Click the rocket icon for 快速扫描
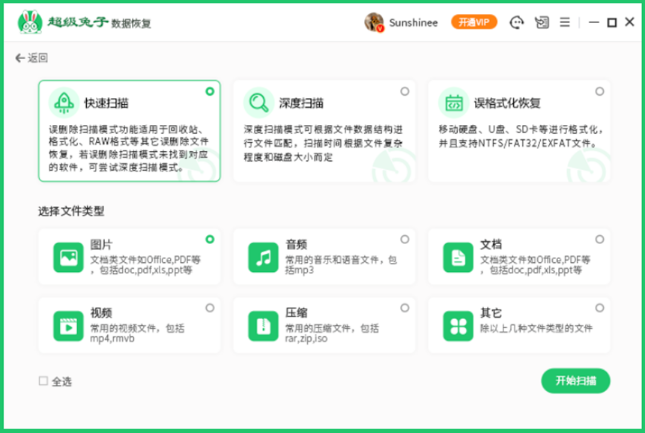This screenshot has height=433, width=645. (x=64, y=103)
